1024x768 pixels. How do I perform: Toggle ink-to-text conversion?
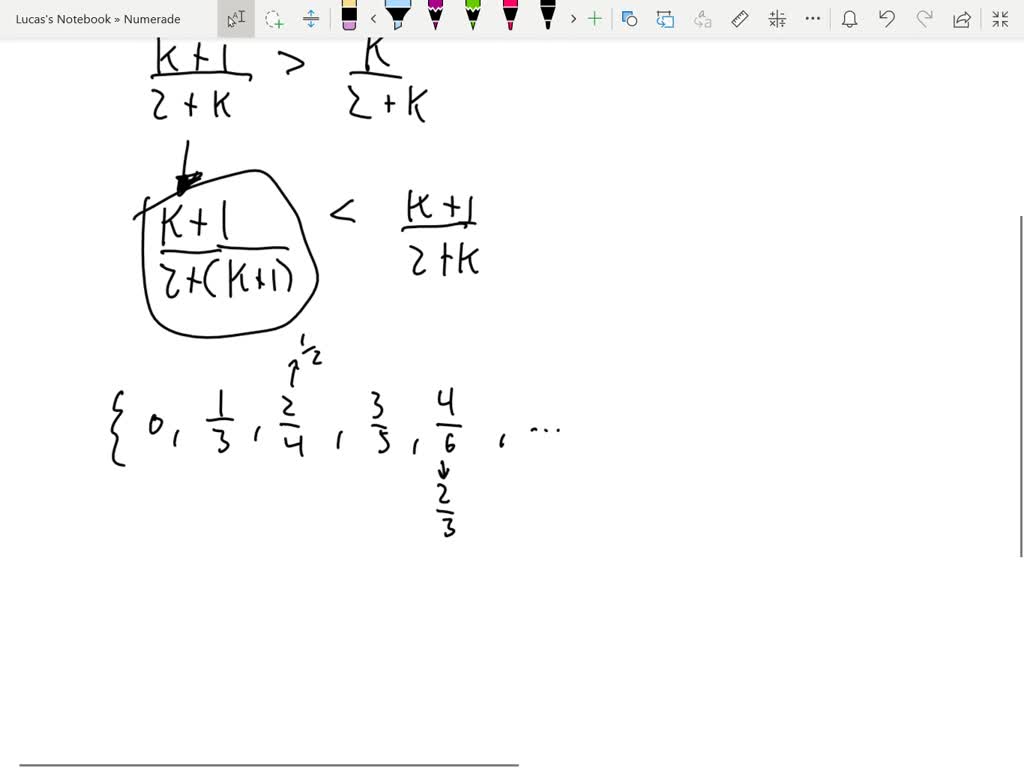click(x=701, y=18)
